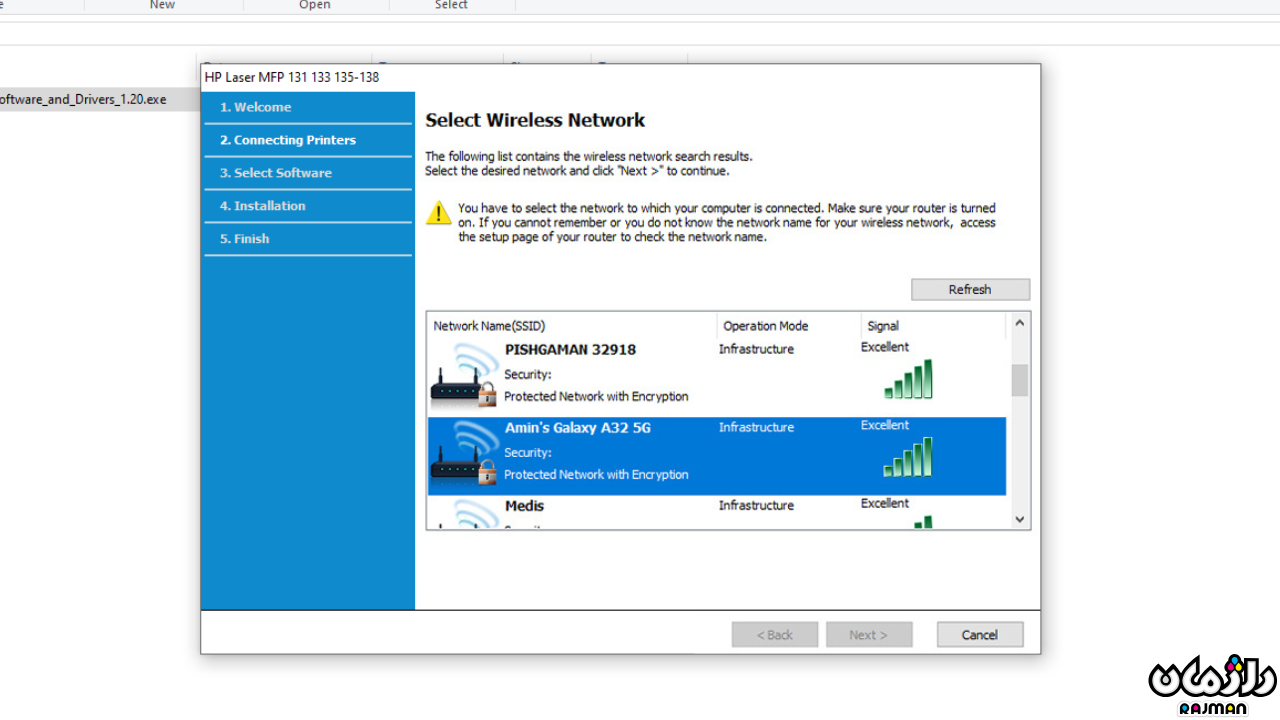Viewport: 1280px width, 720px height.
Task: Click the HP Laser MFP 131 133 135-138 title
Action: pos(292,77)
